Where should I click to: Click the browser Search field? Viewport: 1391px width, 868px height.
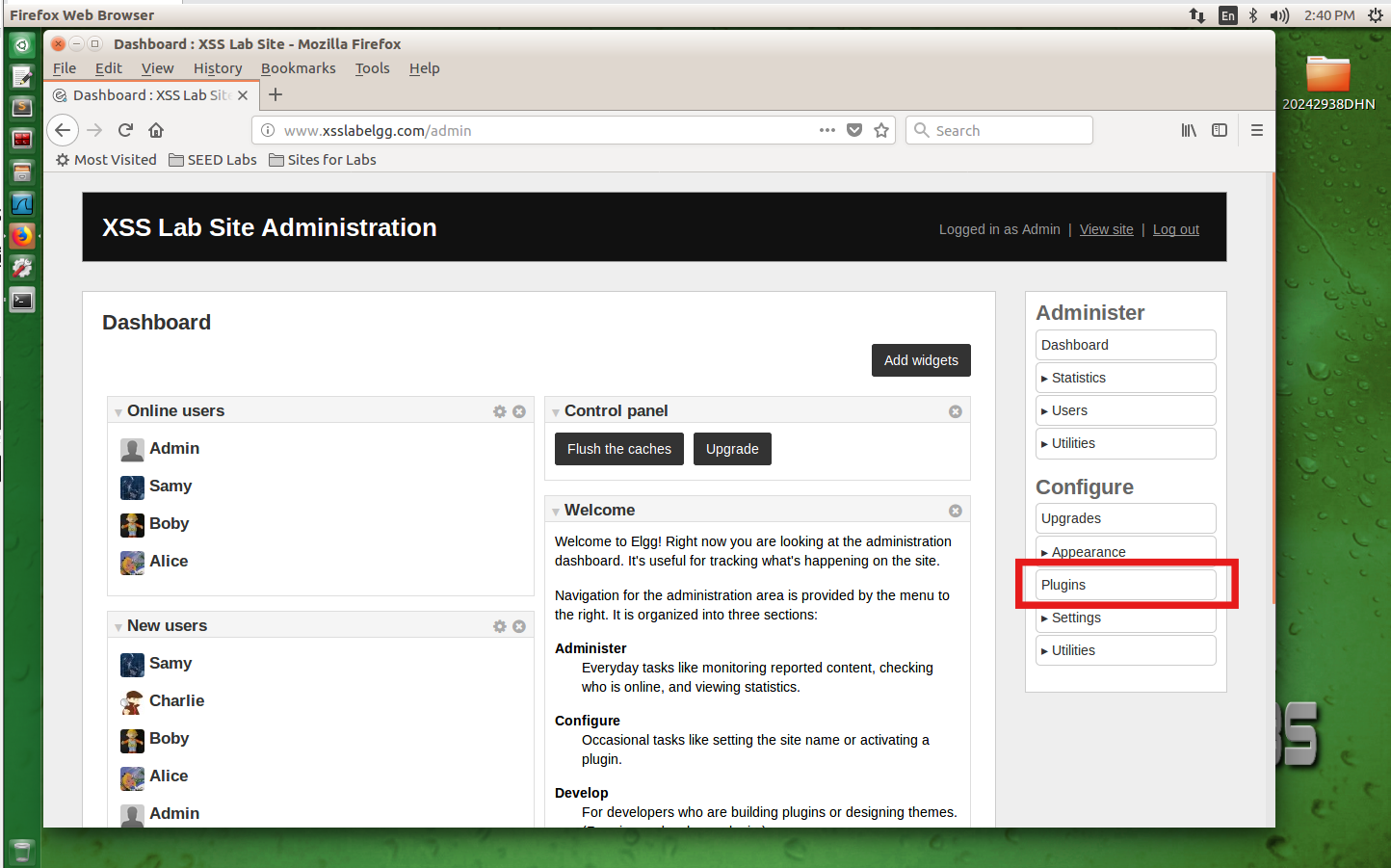999,130
